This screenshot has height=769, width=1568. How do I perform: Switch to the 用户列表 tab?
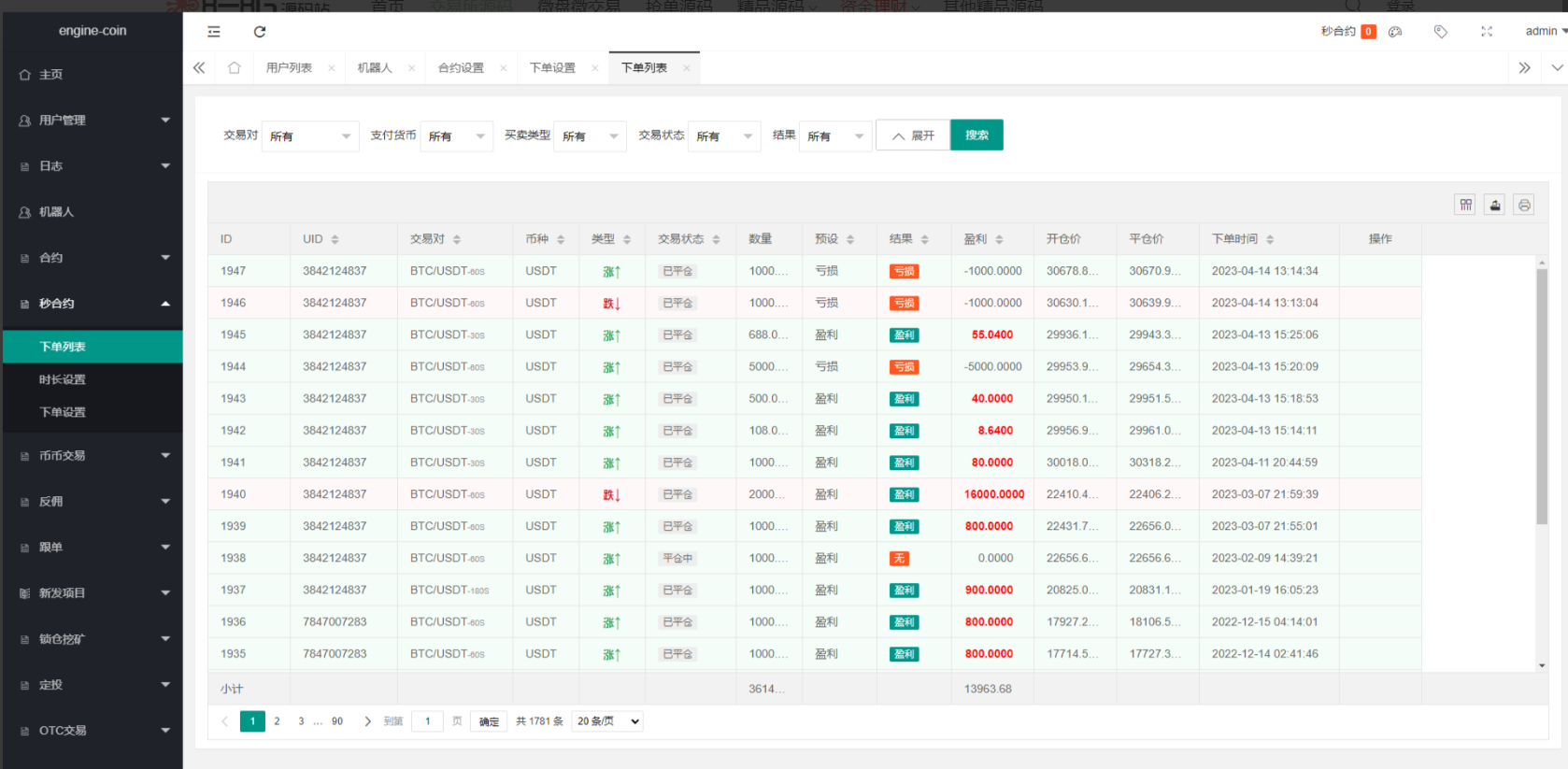tap(289, 68)
